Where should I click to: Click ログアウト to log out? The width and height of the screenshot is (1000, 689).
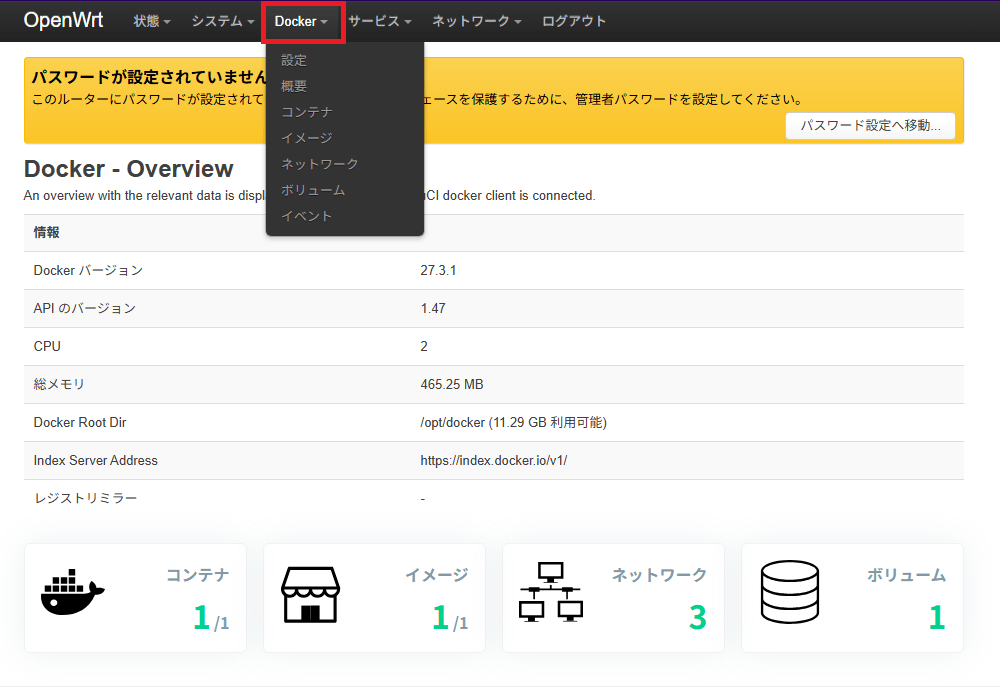click(573, 20)
